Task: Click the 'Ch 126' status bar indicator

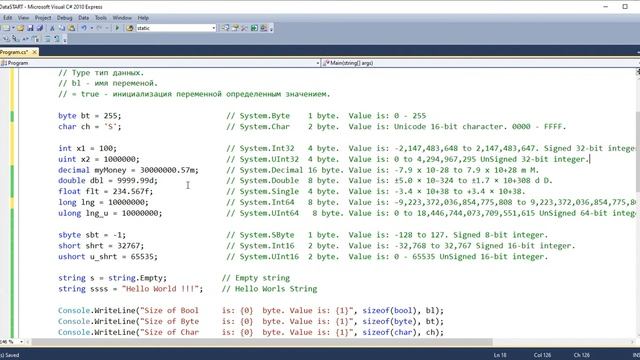Action: coord(582,355)
